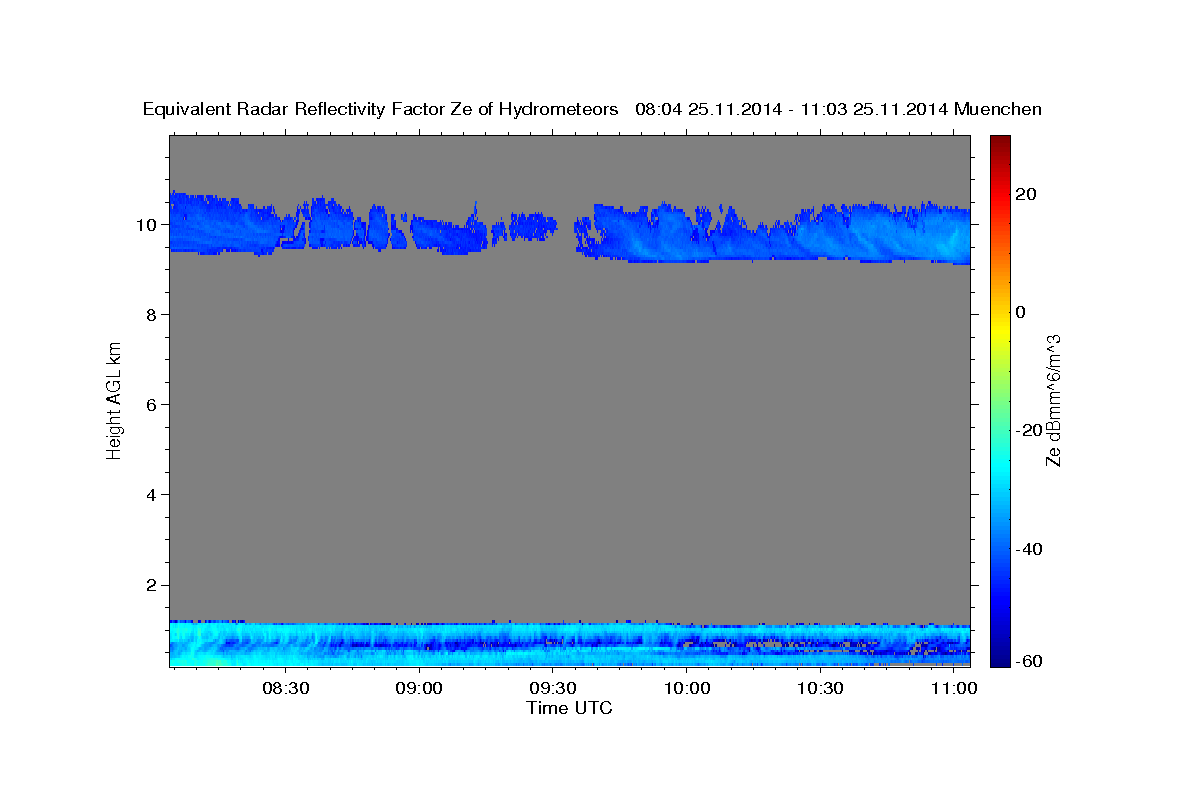Click the '08:30' time tick label
Screen dimensions: 1200x800
pos(284,689)
